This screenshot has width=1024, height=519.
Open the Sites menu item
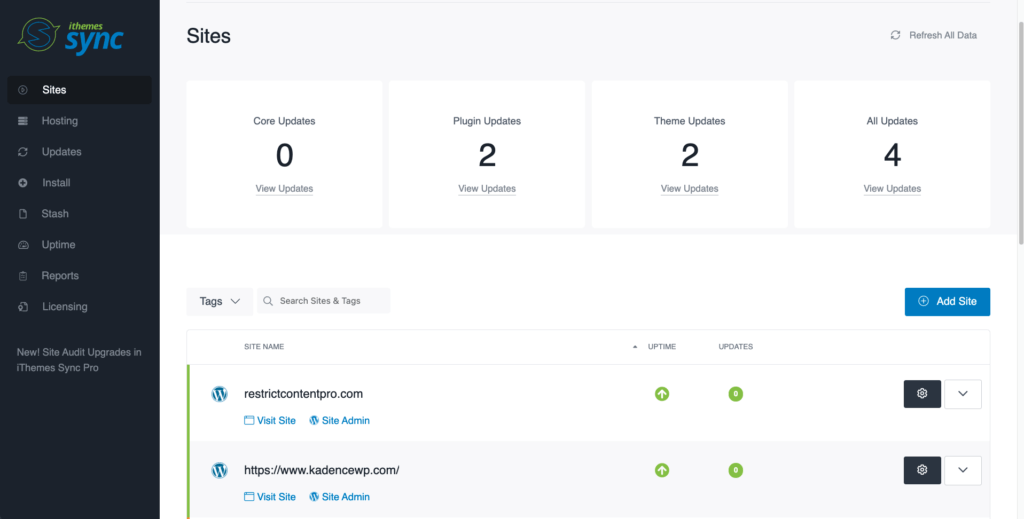80,90
